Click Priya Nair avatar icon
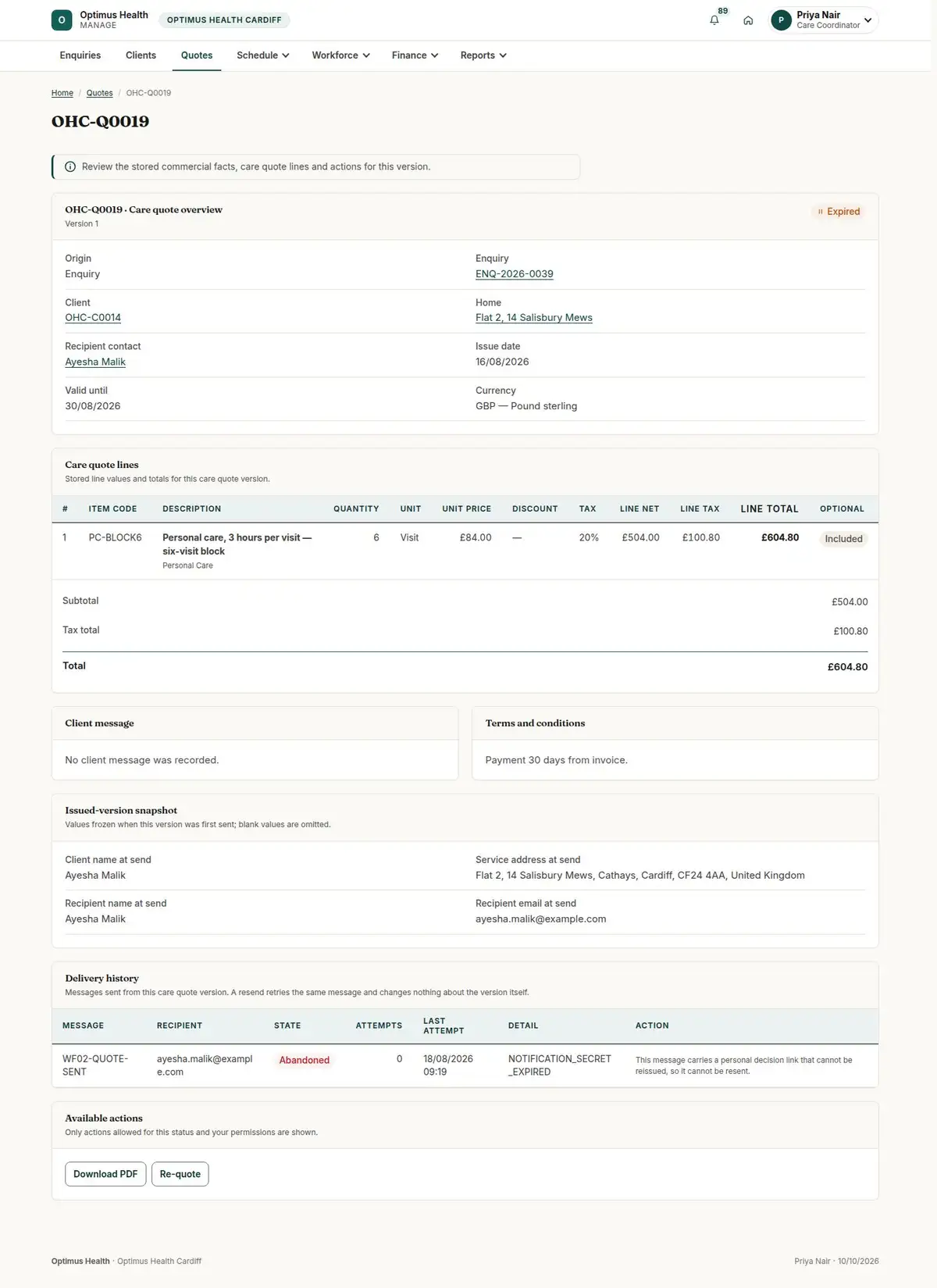The width and height of the screenshot is (937, 1288). tap(781, 20)
